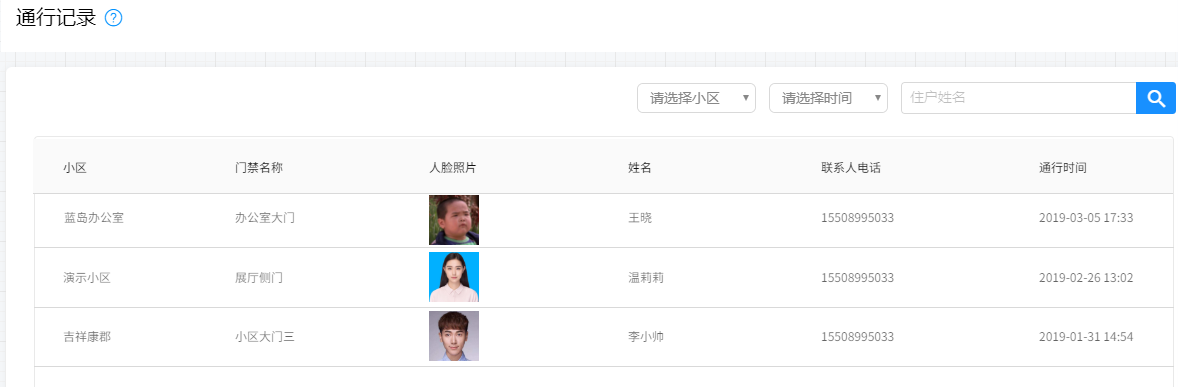Click the blue help question mark icon
The image size is (1178, 387).
113,18
